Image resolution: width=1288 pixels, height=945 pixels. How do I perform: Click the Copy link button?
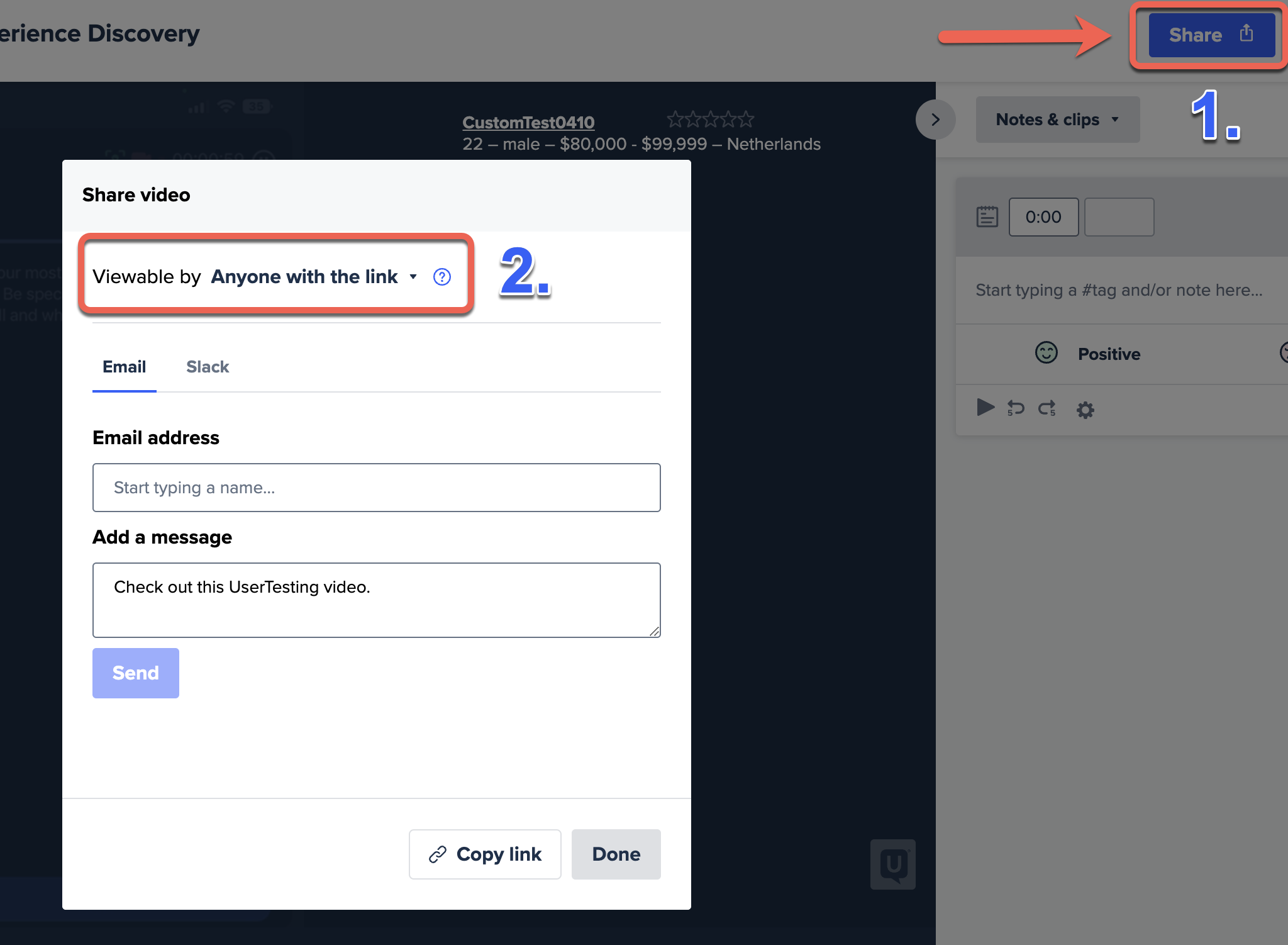point(485,854)
